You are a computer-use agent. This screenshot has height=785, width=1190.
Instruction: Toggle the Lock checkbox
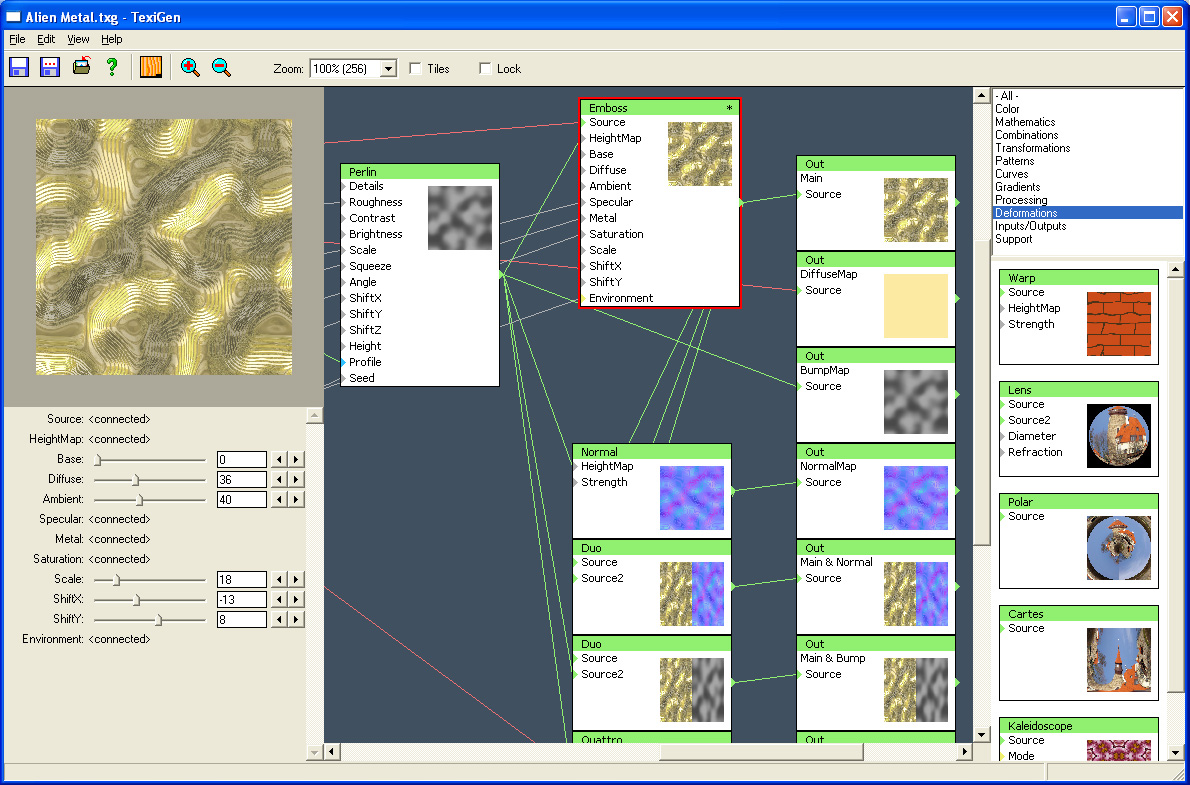pyautogui.click(x=486, y=69)
